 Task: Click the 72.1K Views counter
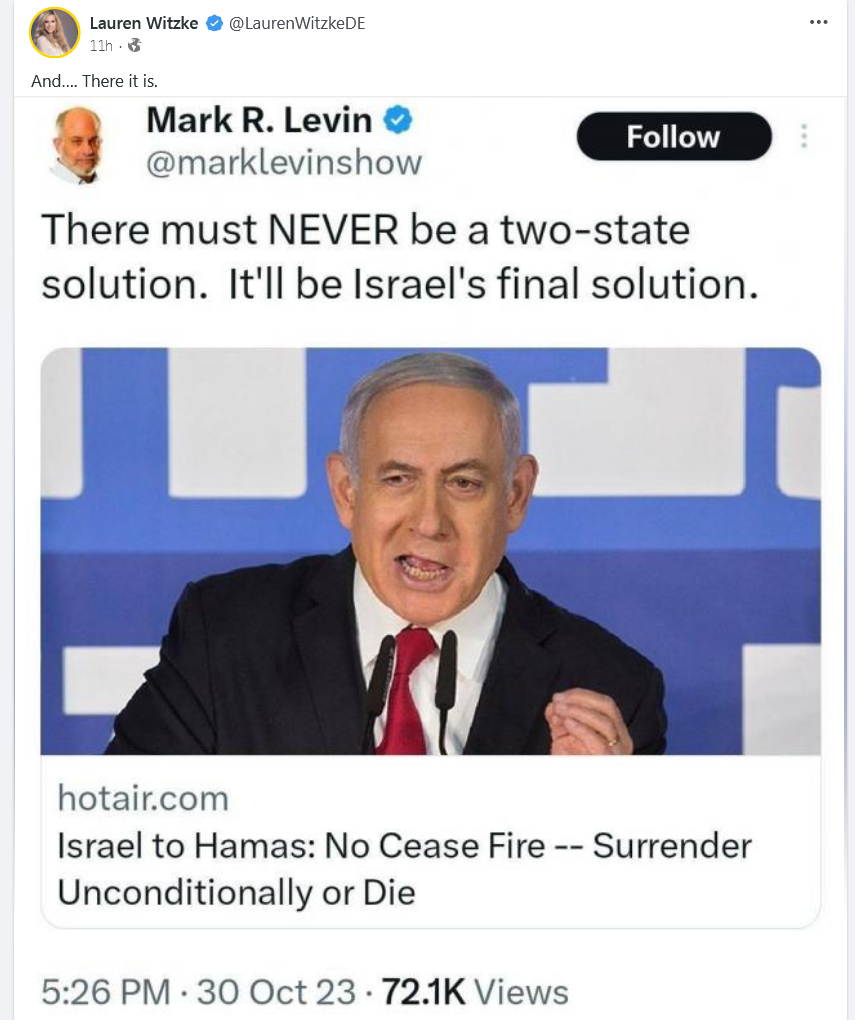(475, 992)
